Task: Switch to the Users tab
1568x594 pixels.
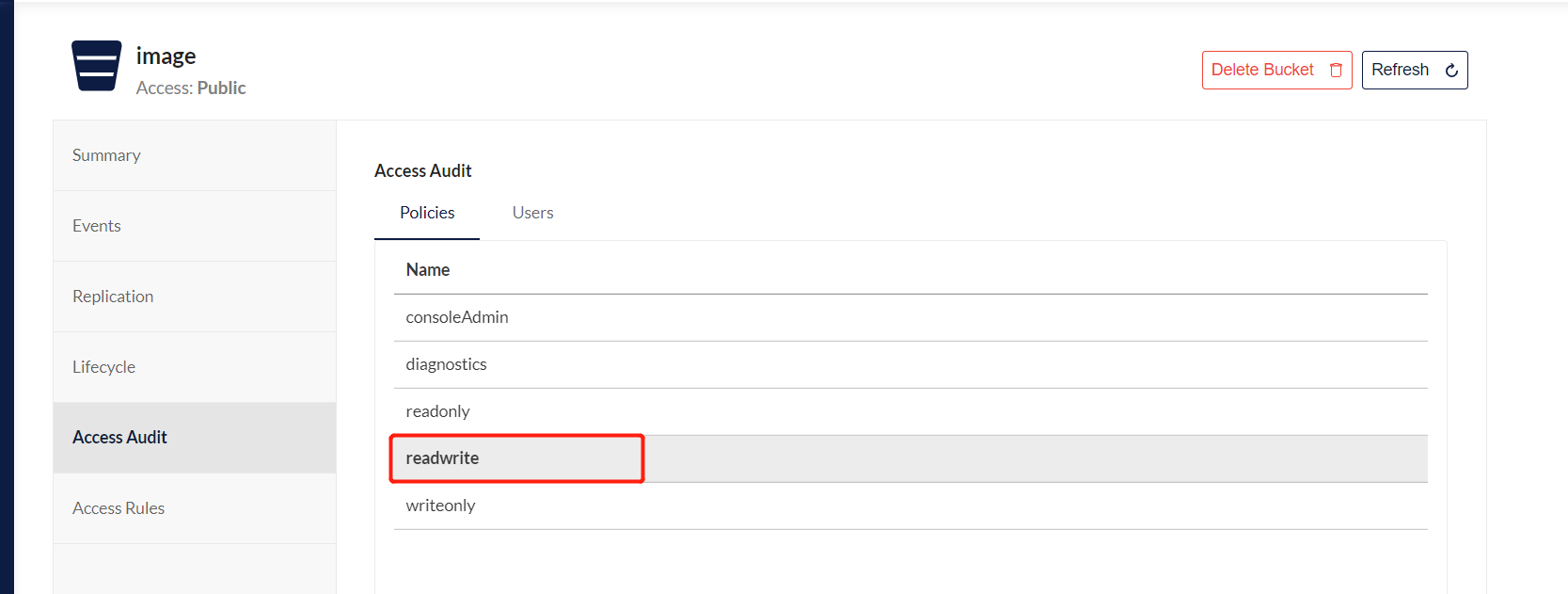Action: 532,213
